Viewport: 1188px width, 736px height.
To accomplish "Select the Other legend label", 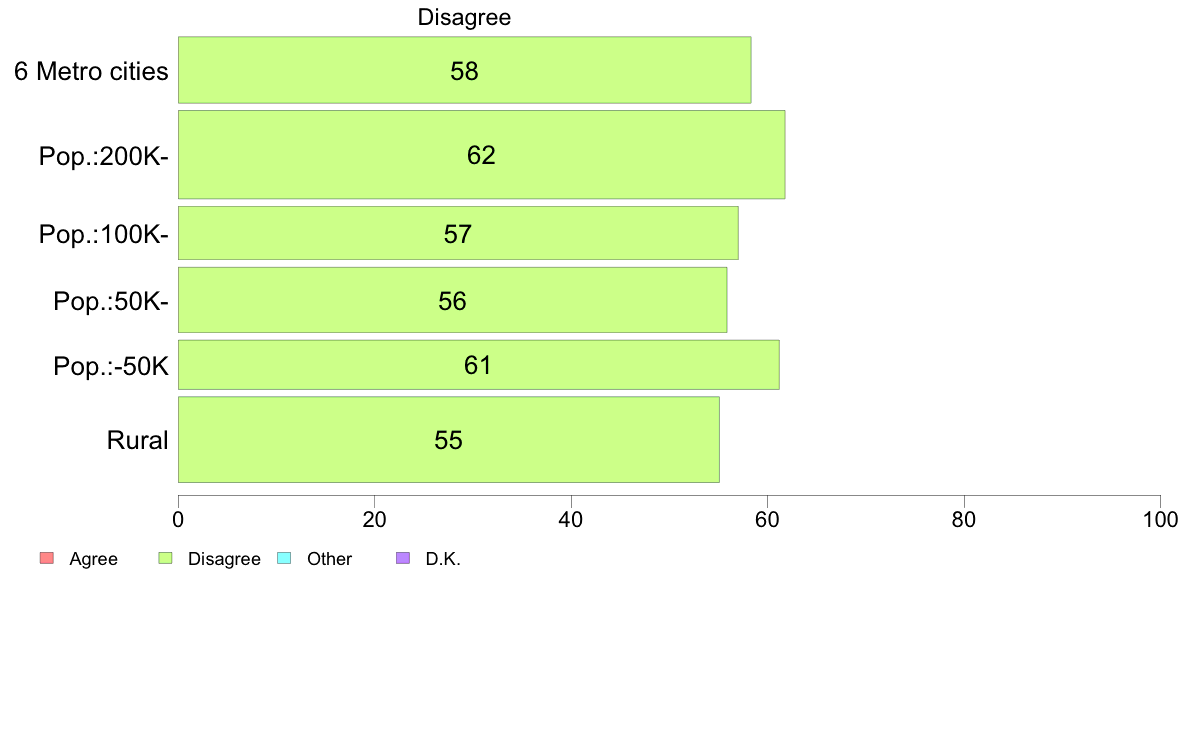I will point(330,559).
